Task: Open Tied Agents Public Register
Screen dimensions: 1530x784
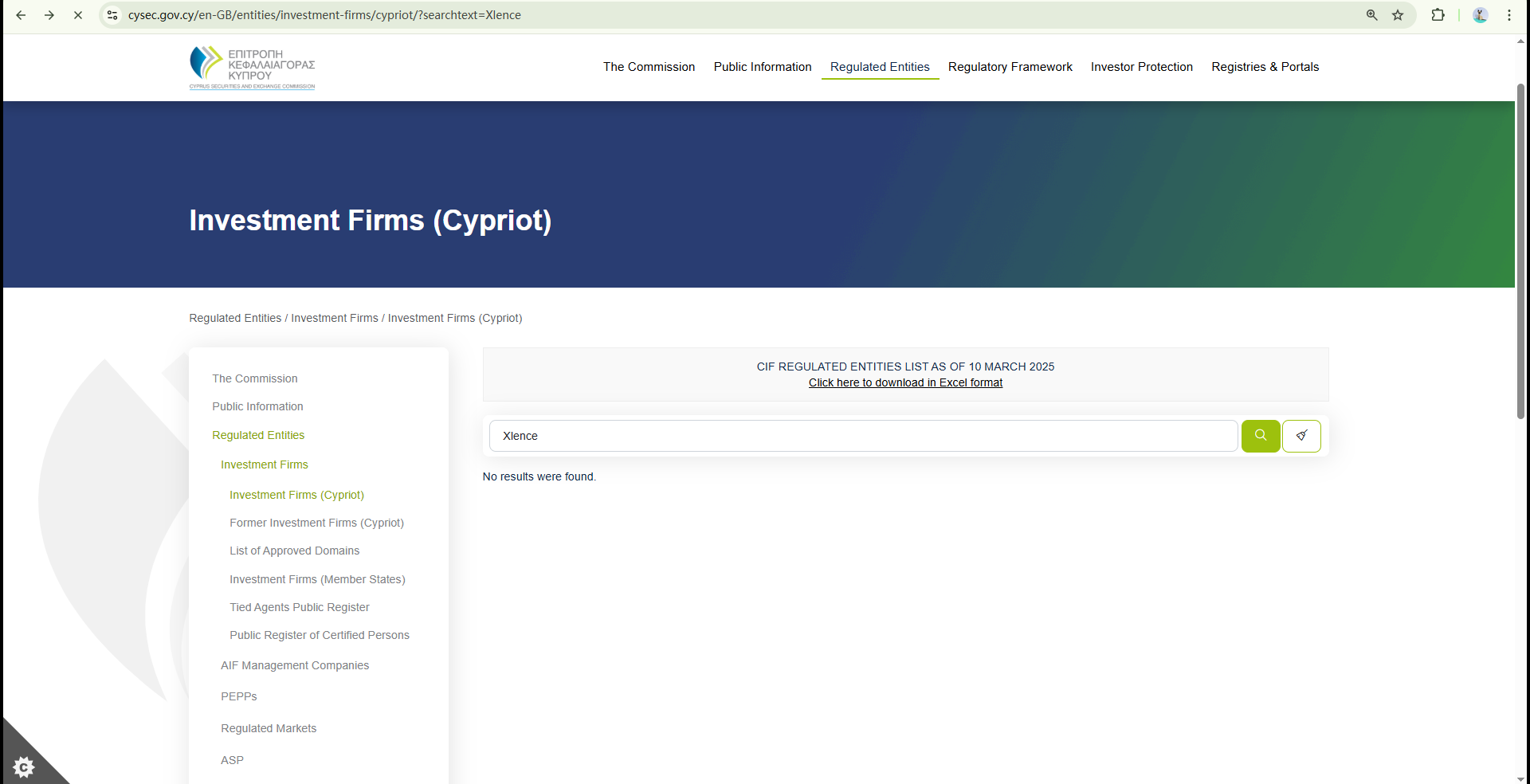Action: pyautogui.click(x=299, y=607)
